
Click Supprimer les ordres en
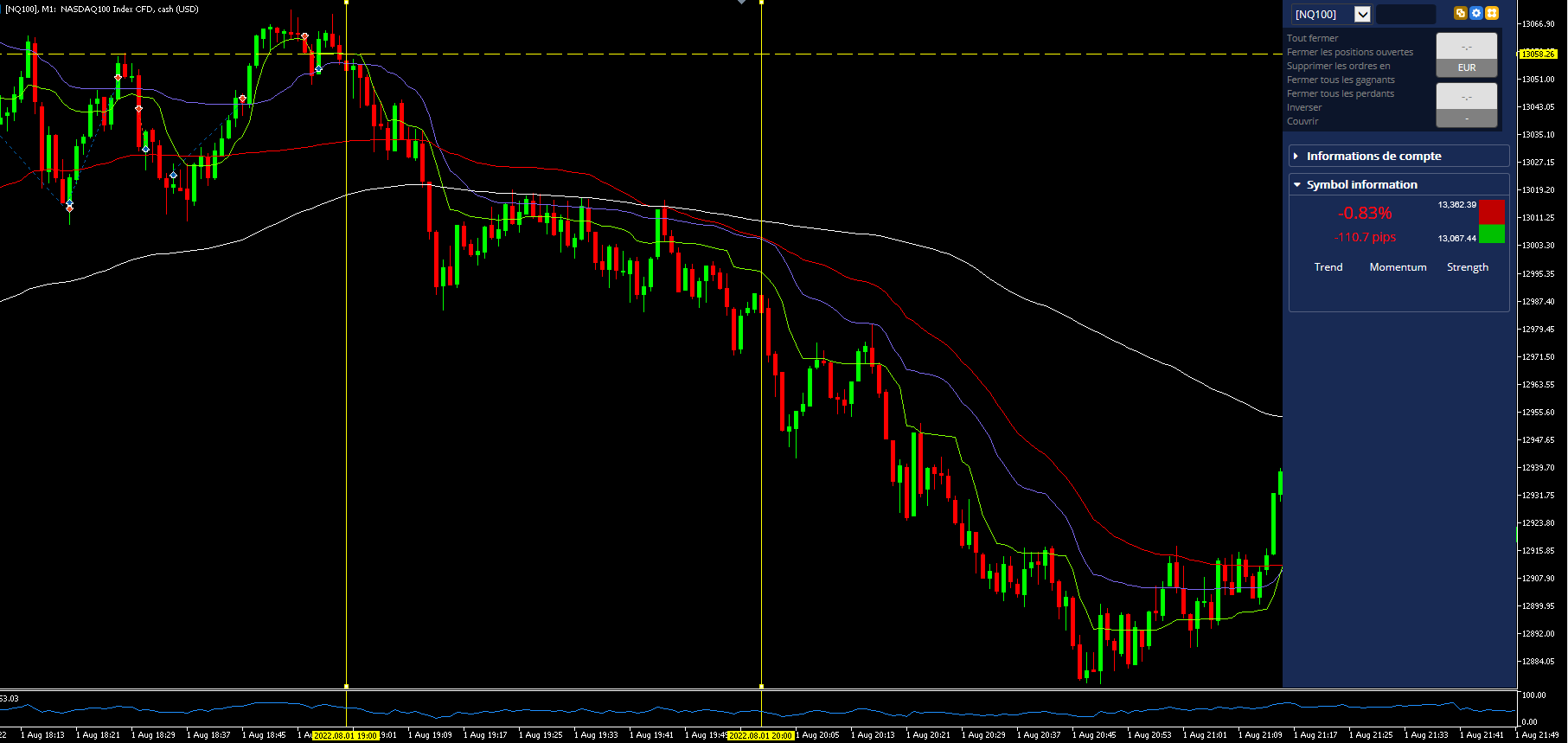pos(1338,66)
